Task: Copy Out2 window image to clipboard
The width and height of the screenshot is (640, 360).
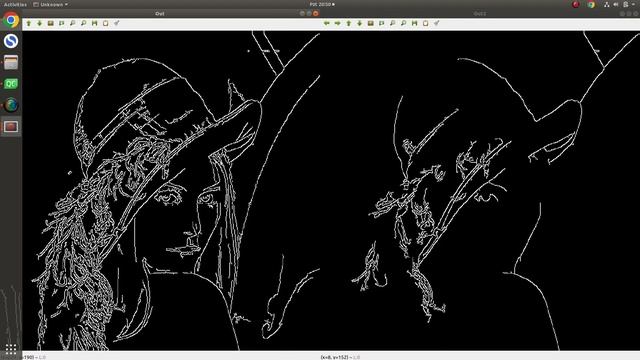Action: tap(426, 23)
